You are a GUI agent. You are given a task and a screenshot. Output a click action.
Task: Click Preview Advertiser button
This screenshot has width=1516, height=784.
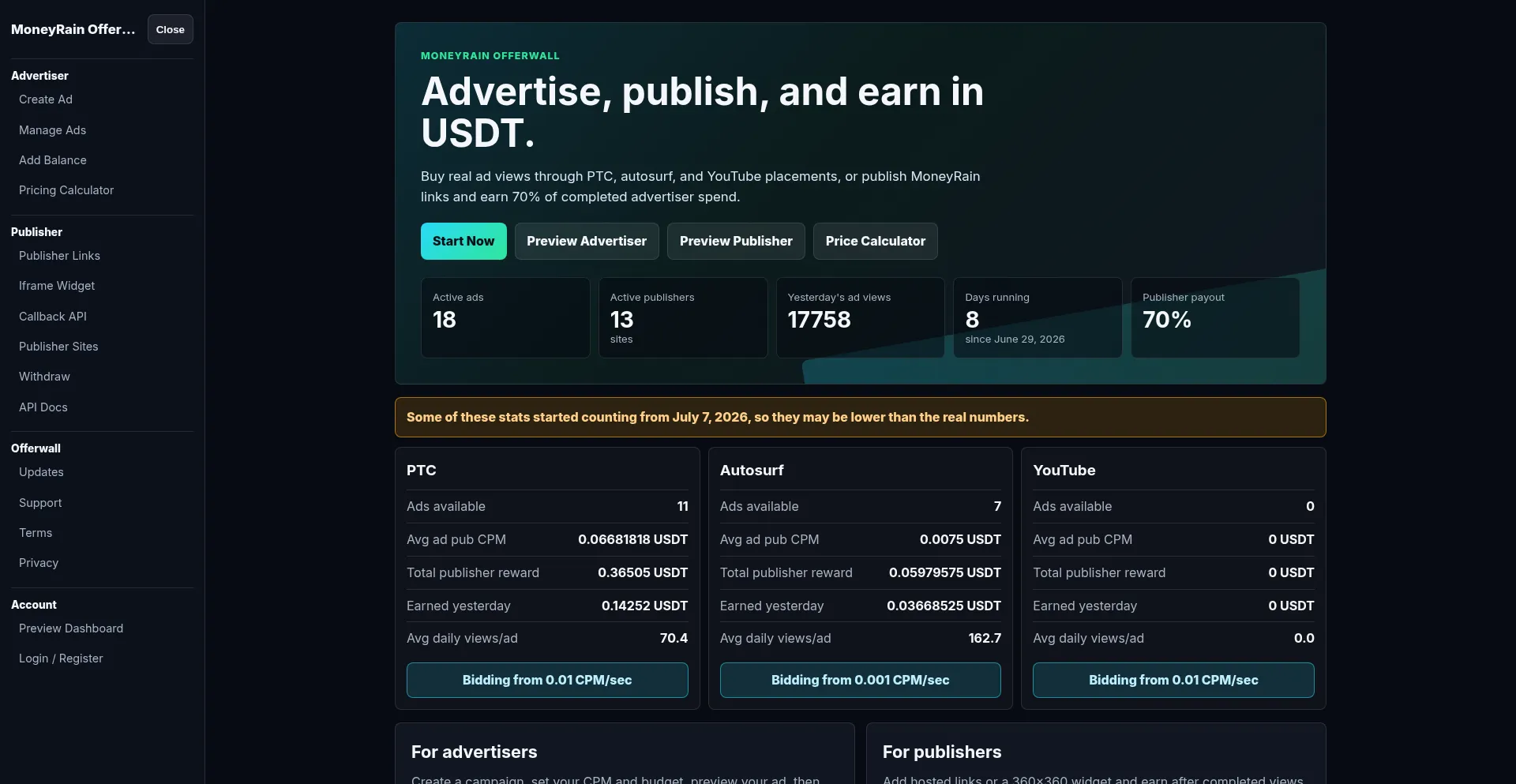[x=587, y=241]
